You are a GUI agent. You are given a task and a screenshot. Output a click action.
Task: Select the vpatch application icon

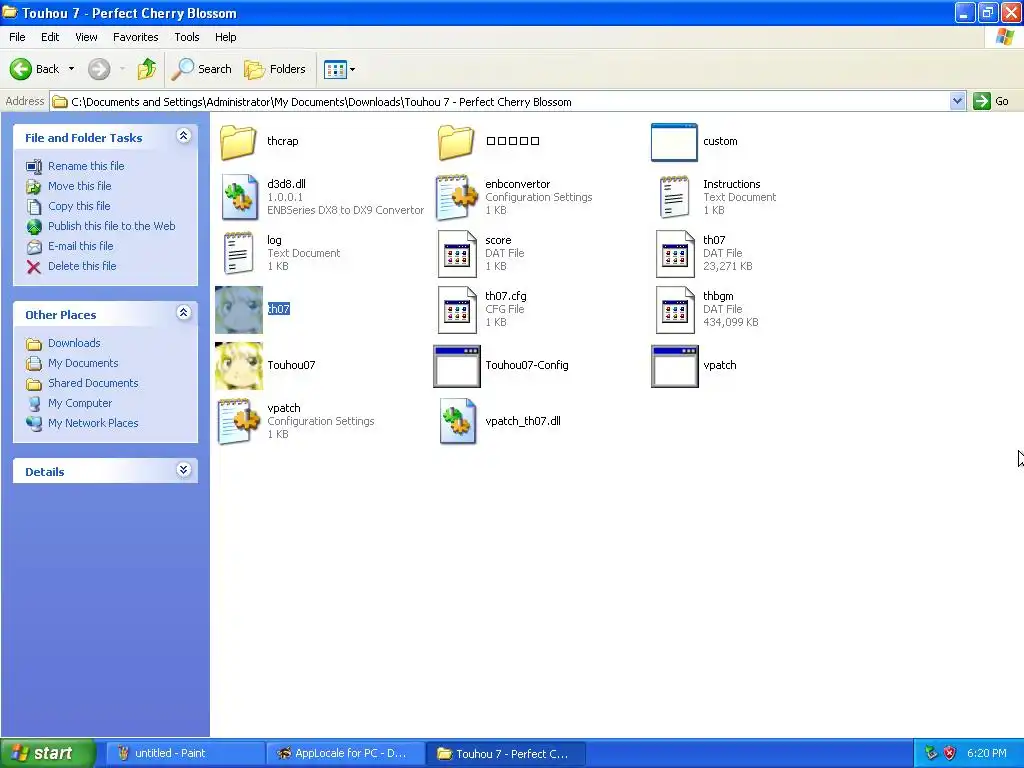pos(675,366)
